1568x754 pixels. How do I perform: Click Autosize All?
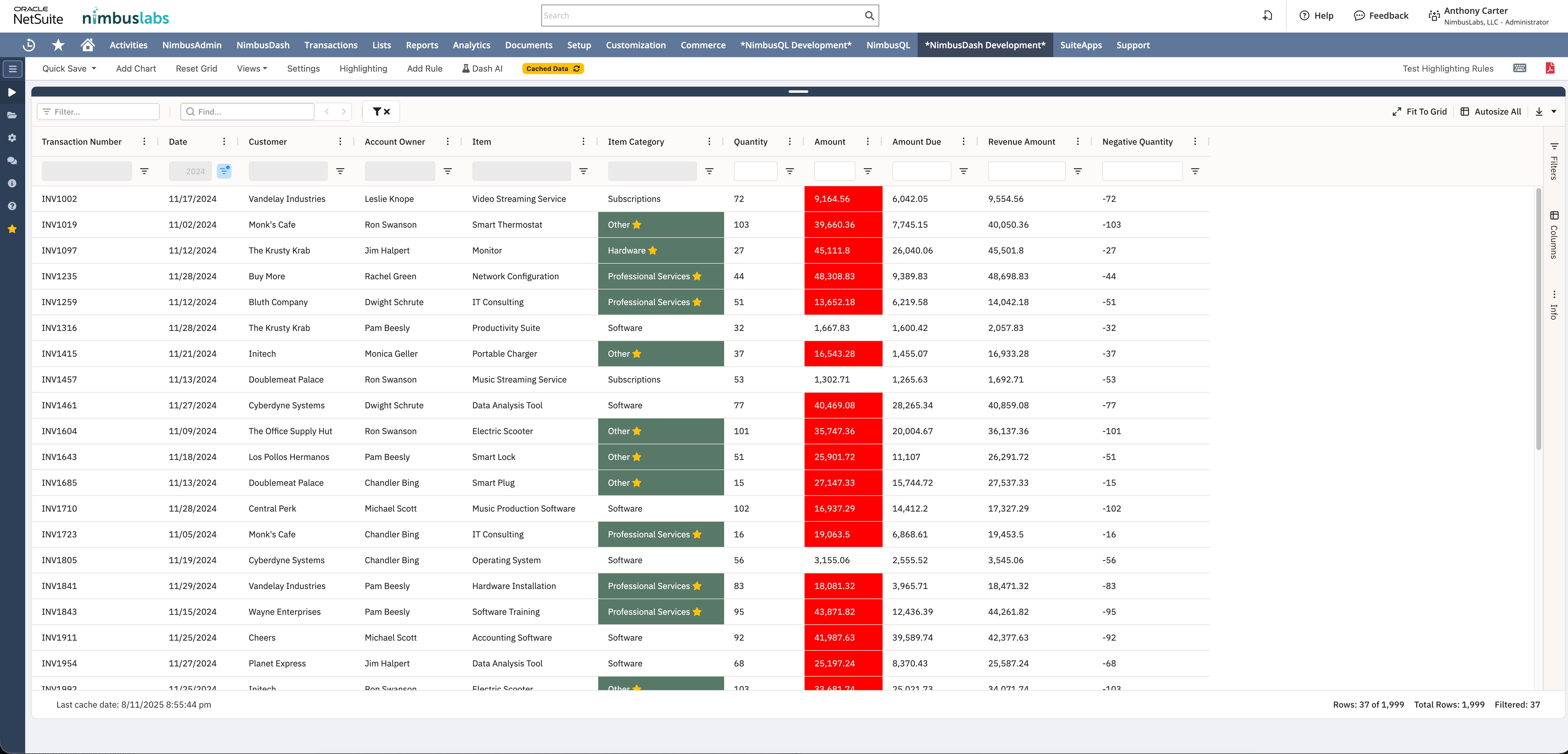pyautogui.click(x=1491, y=112)
